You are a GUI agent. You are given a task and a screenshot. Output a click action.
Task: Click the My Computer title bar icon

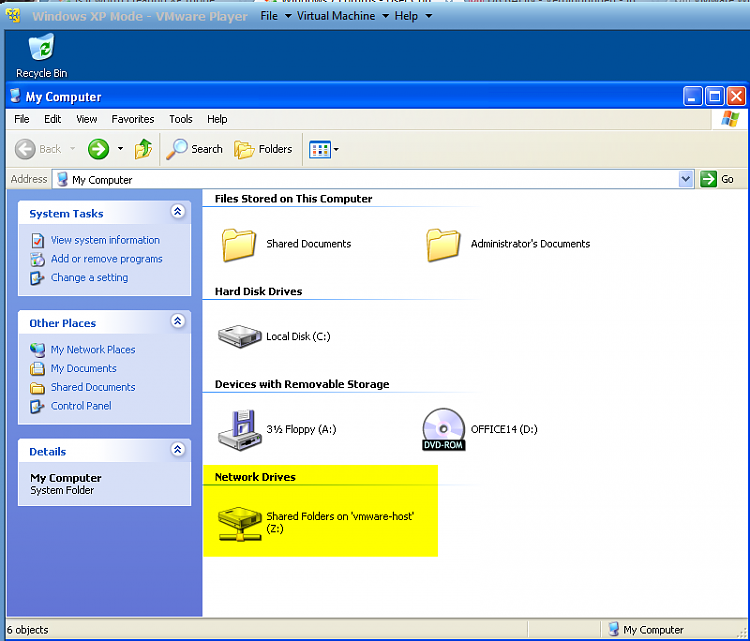point(15,96)
